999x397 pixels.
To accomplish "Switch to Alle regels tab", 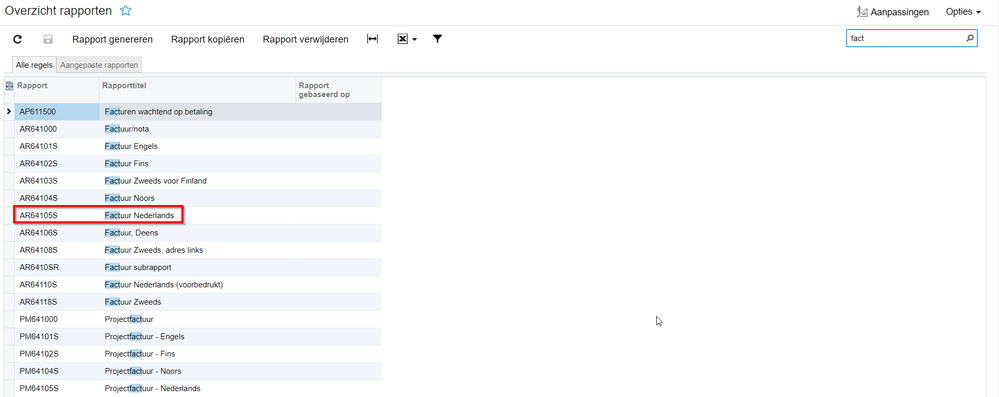I will coord(34,65).
